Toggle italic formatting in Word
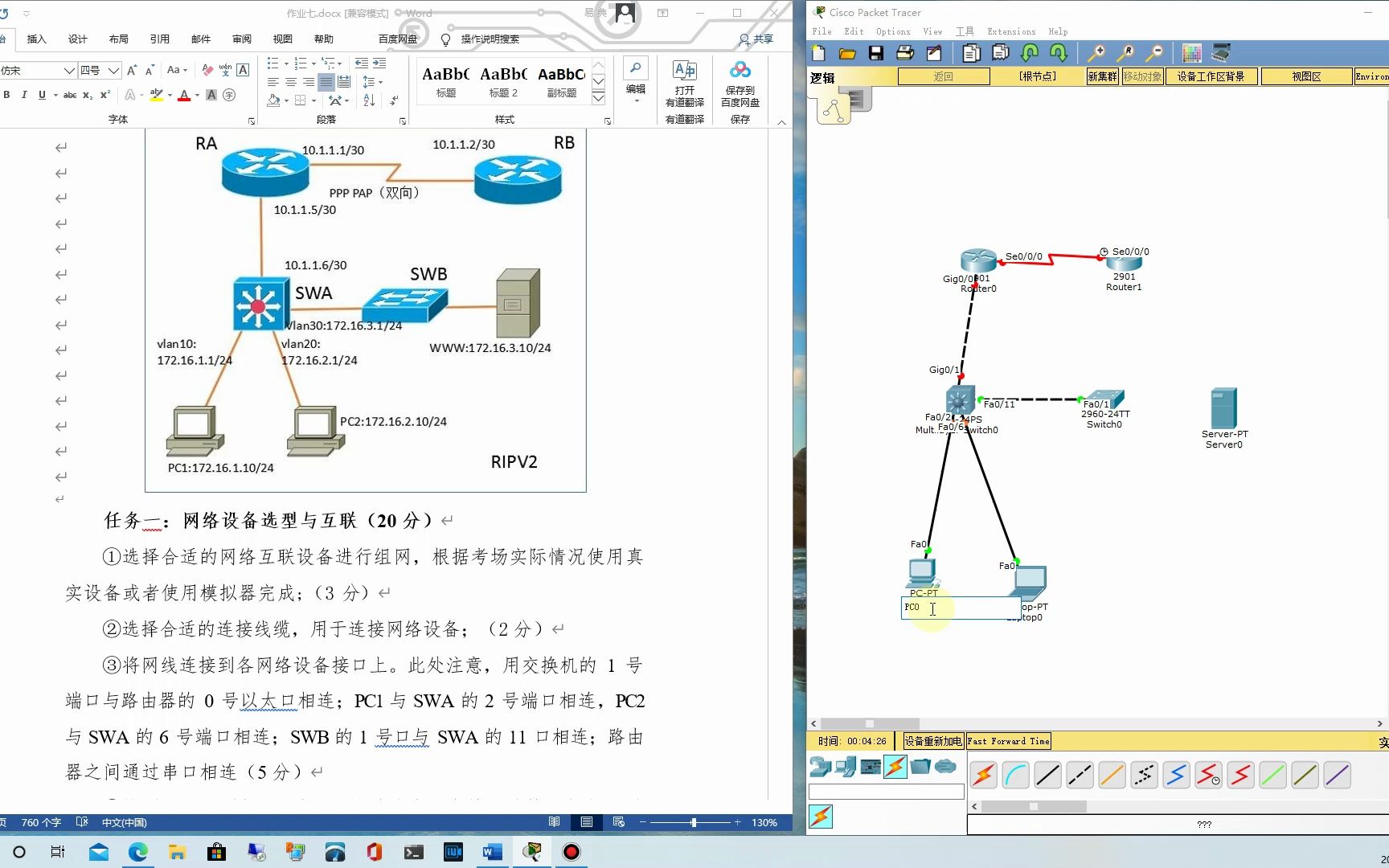 (24, 95)
